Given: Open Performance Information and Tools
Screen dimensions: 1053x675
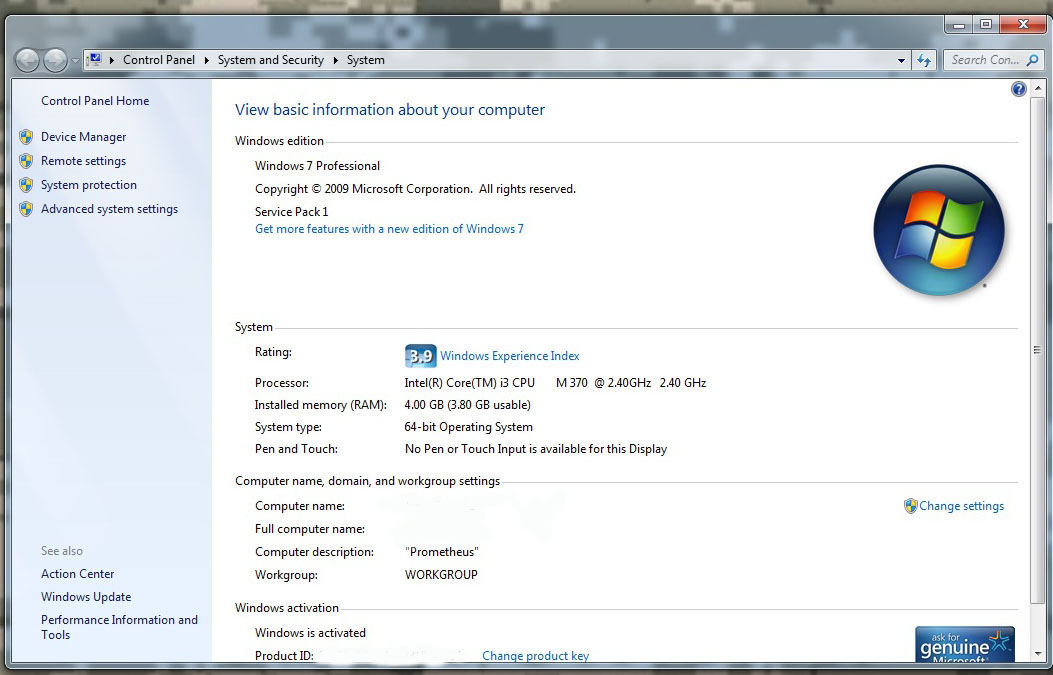Looking at the screenshot, I should tap(119, 627).
